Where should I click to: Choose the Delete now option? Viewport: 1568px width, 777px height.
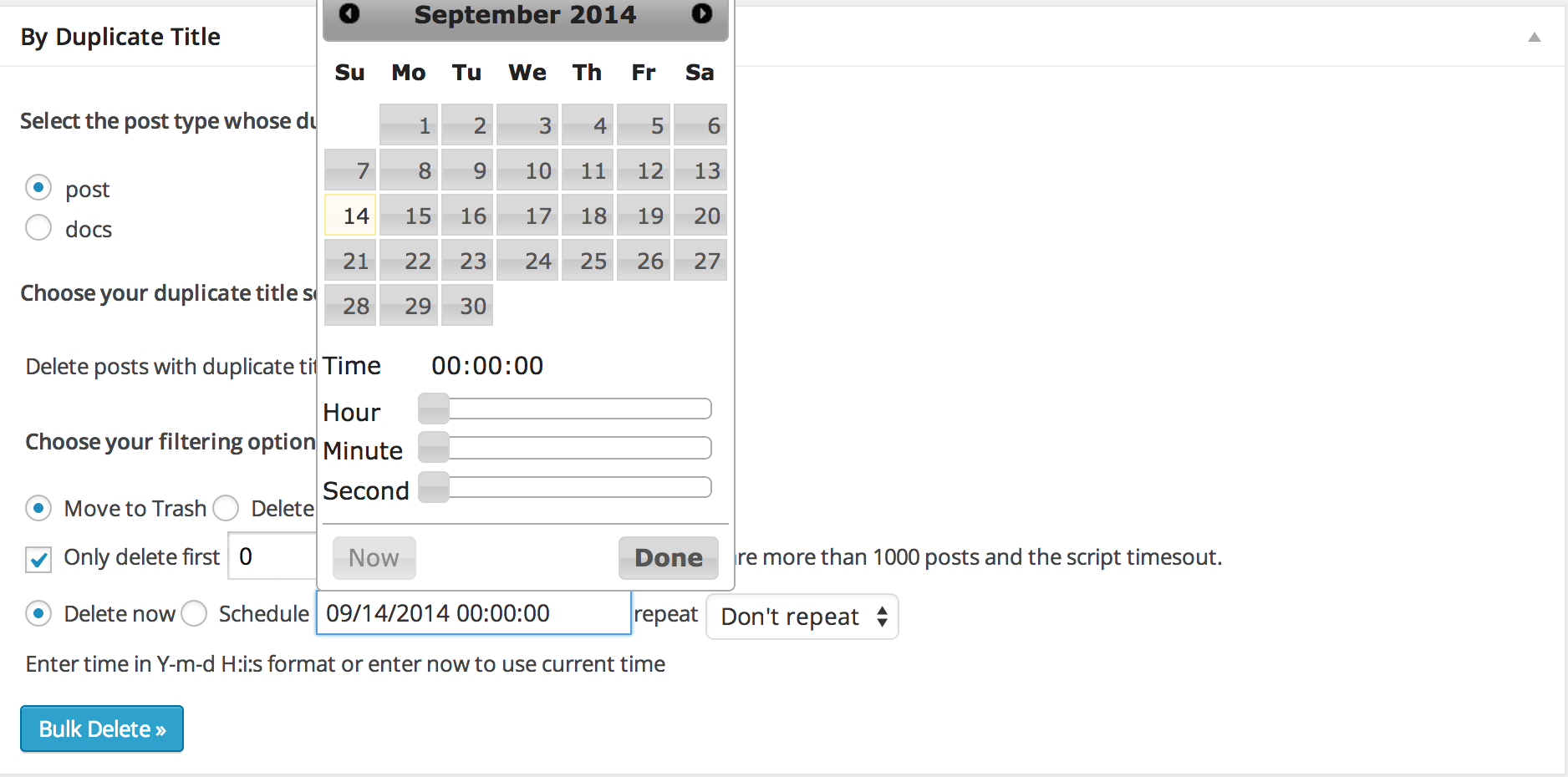(38, 613)
